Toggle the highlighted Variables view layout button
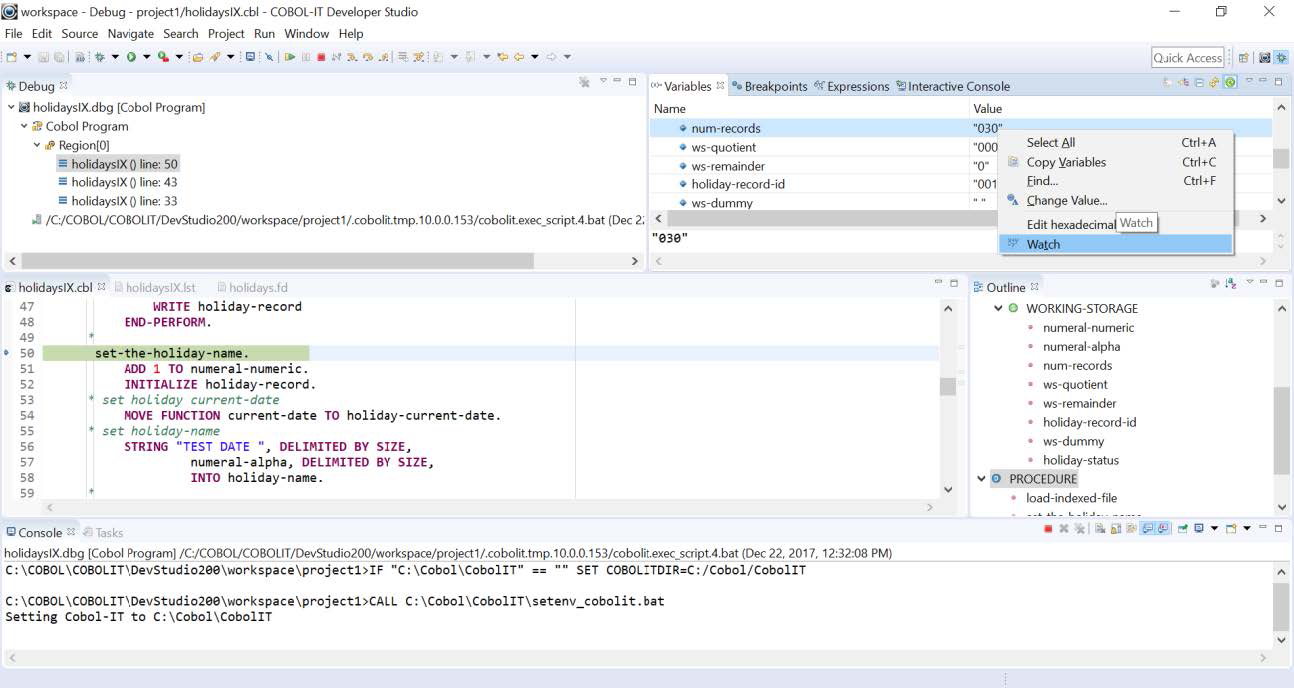The height and width of the screenshot is (688, 1294). [1230, 82]
